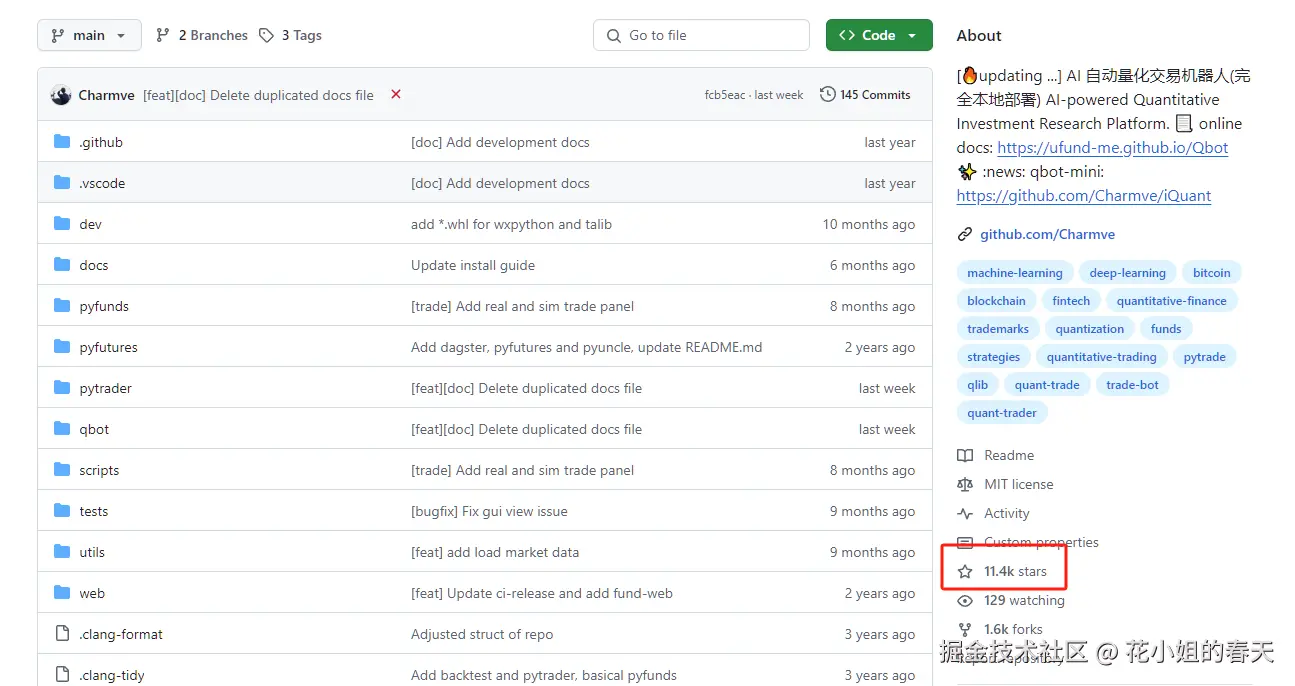1295x686 pixels.
Task: Open the github.com/Charmve/iQuant link
Action: (x=1084, y=196)
